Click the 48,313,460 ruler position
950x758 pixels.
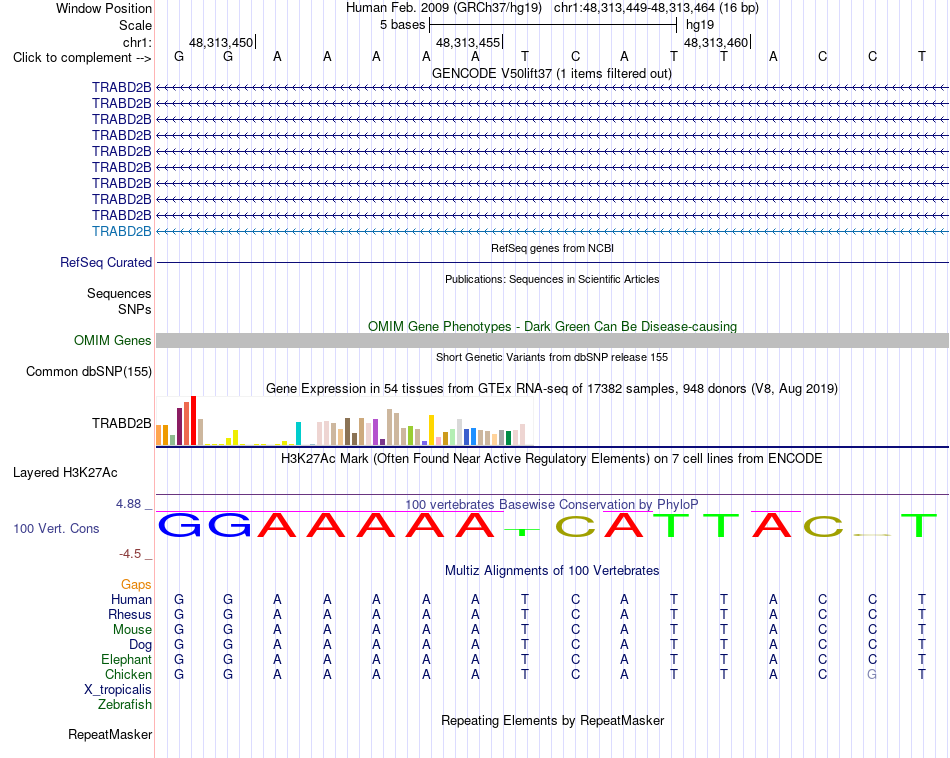716,42
